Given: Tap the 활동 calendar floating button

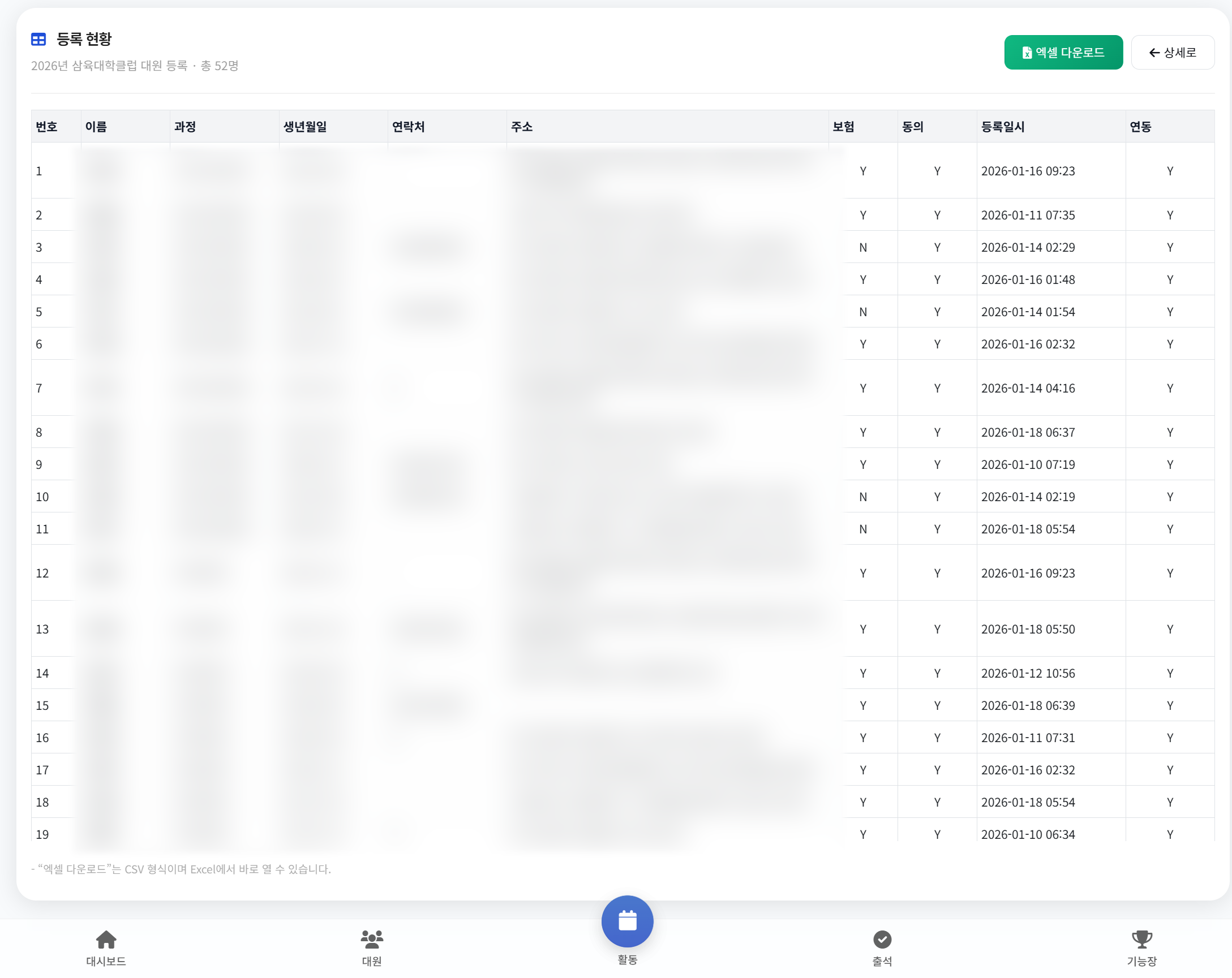Looking at the screenshot, I should (627, 921).
